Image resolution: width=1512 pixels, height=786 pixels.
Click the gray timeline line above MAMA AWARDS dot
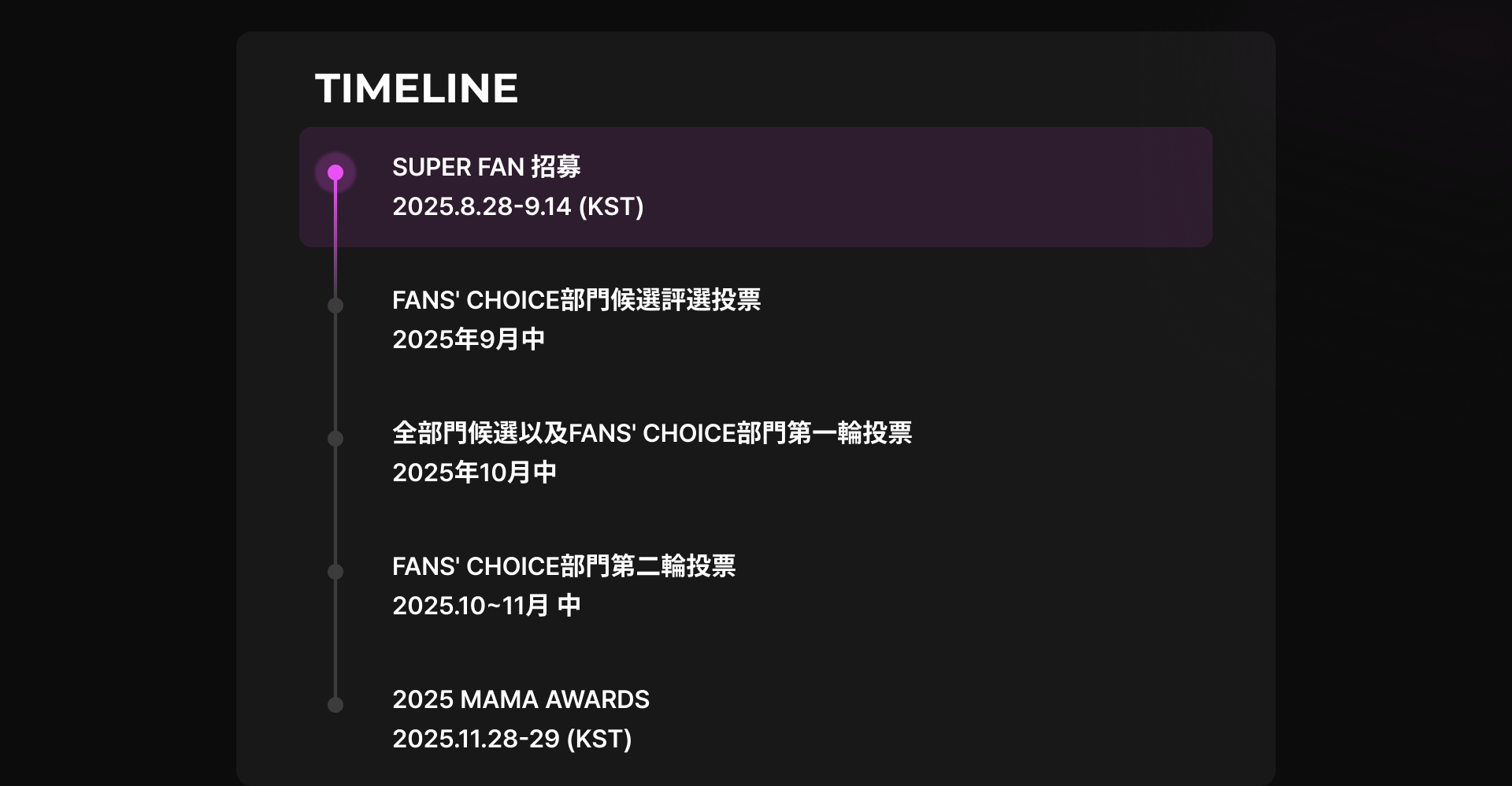(x=335, y=638)
